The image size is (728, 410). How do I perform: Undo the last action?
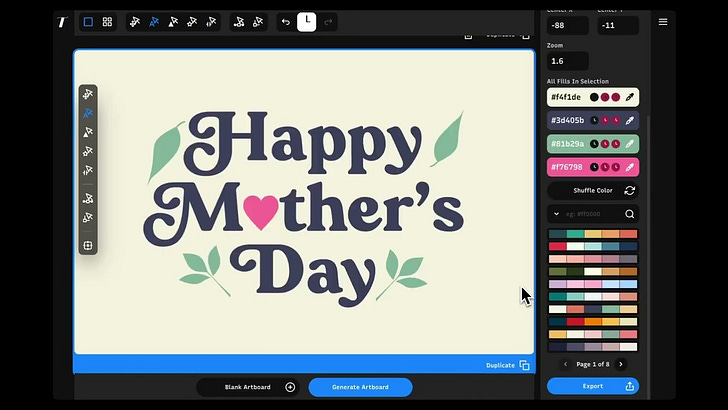coord(286,22)
